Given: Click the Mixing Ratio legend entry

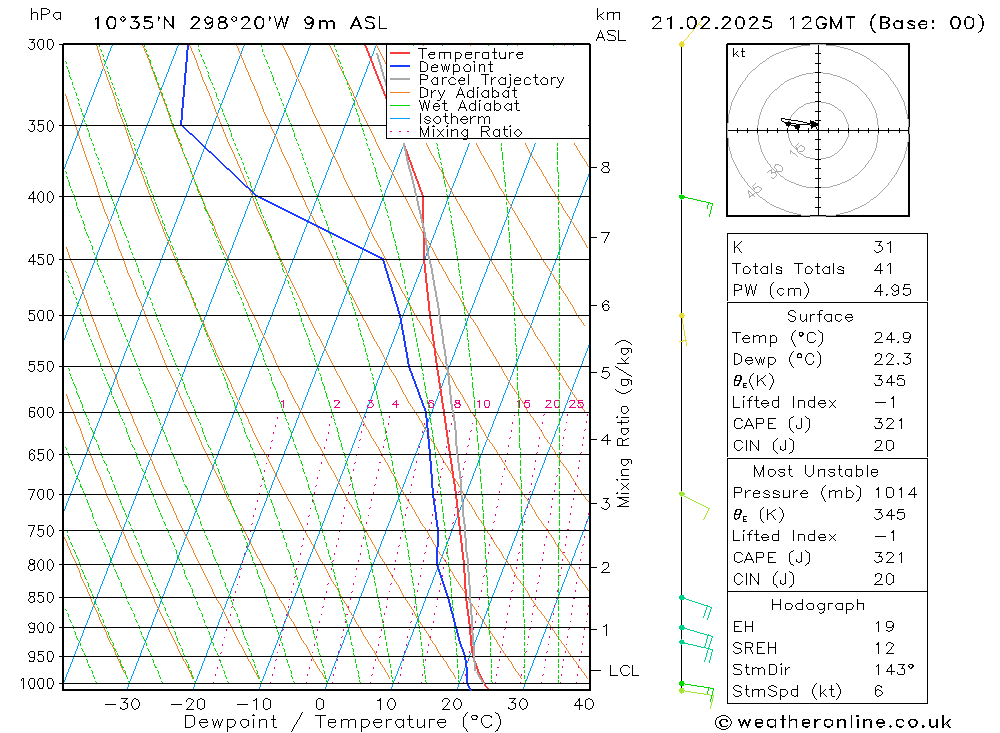Looking at the screenshot, I should tap(456, 132).
